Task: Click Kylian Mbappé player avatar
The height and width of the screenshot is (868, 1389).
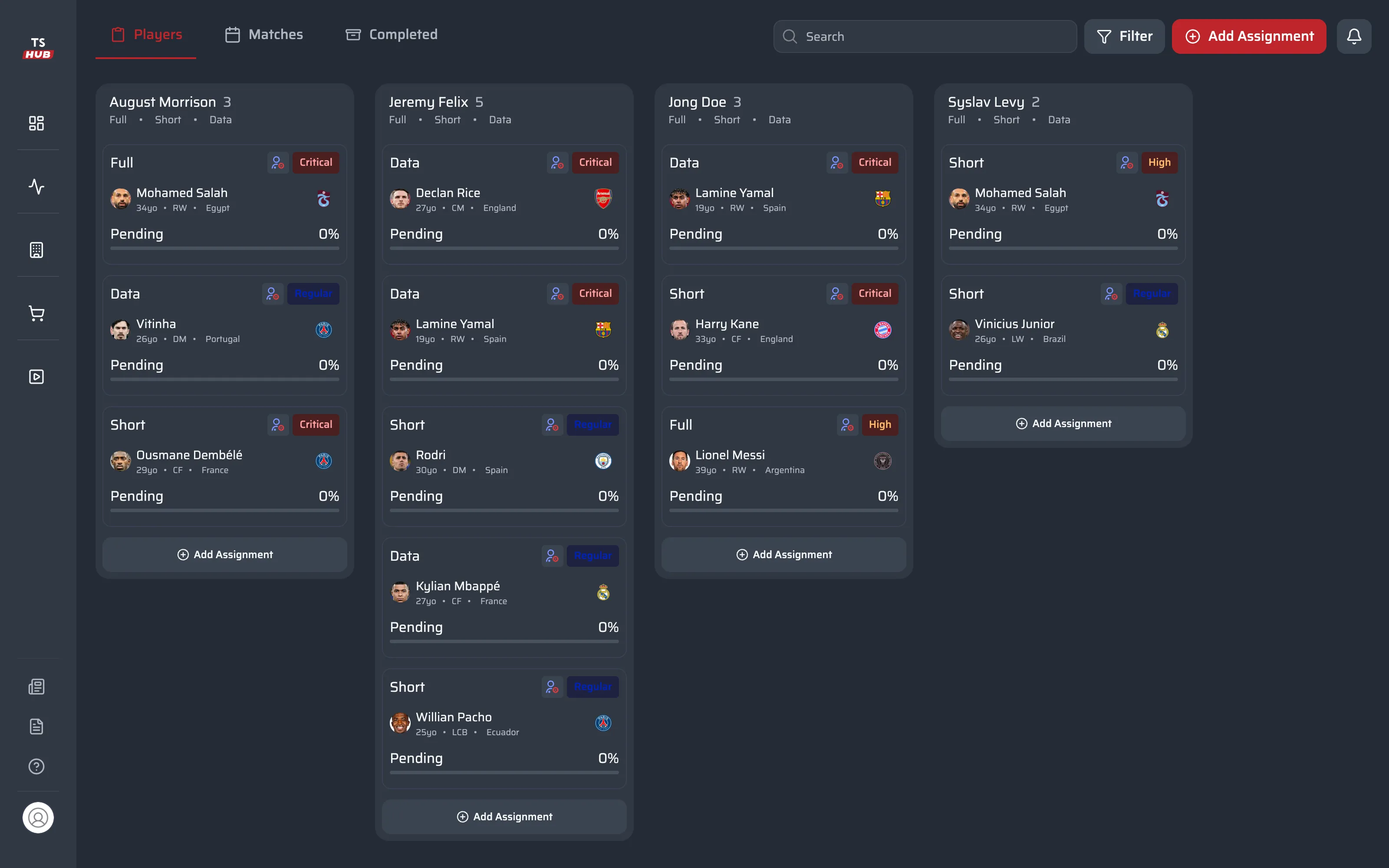Action: click(400, 592)
